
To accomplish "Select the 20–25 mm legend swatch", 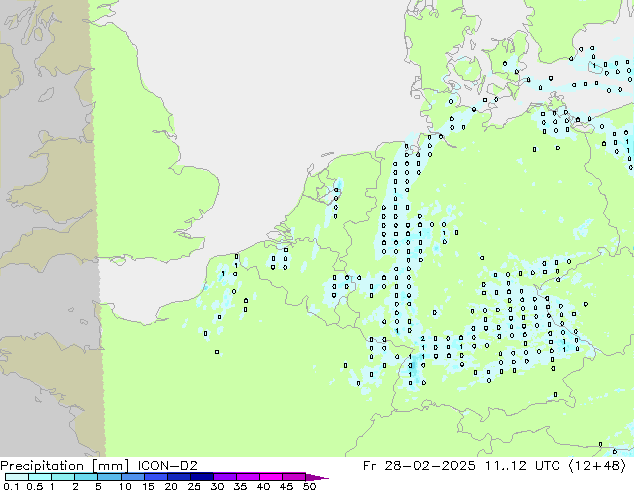I will [178, 477].
